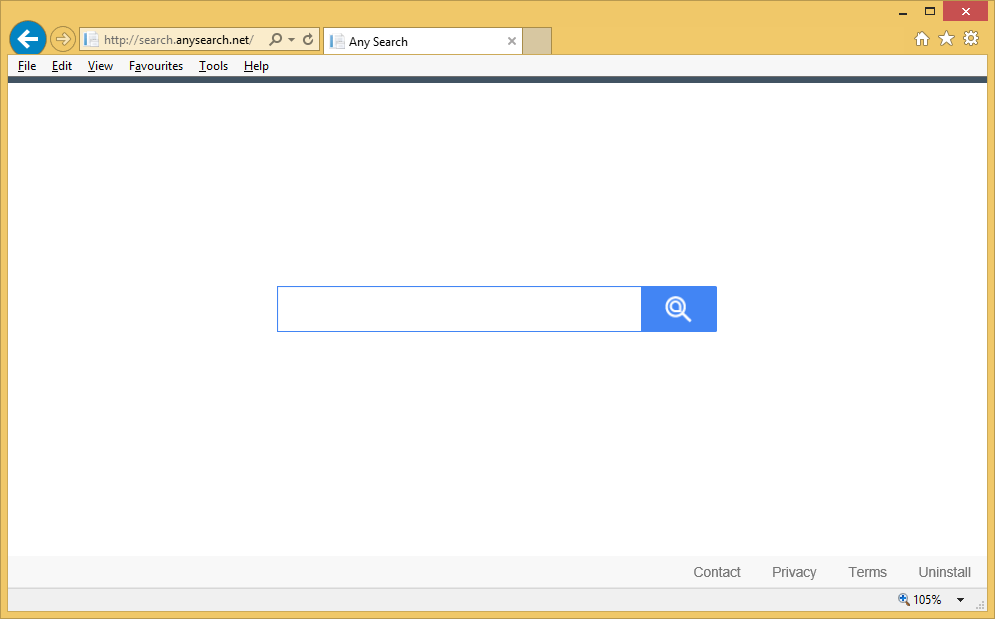
Task: Follow the Contact link in footer
Action: (x=717, y=572)
